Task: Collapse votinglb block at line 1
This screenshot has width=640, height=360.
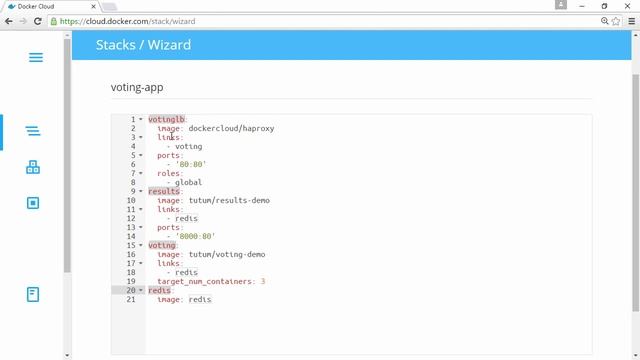Action: (141, 119)
